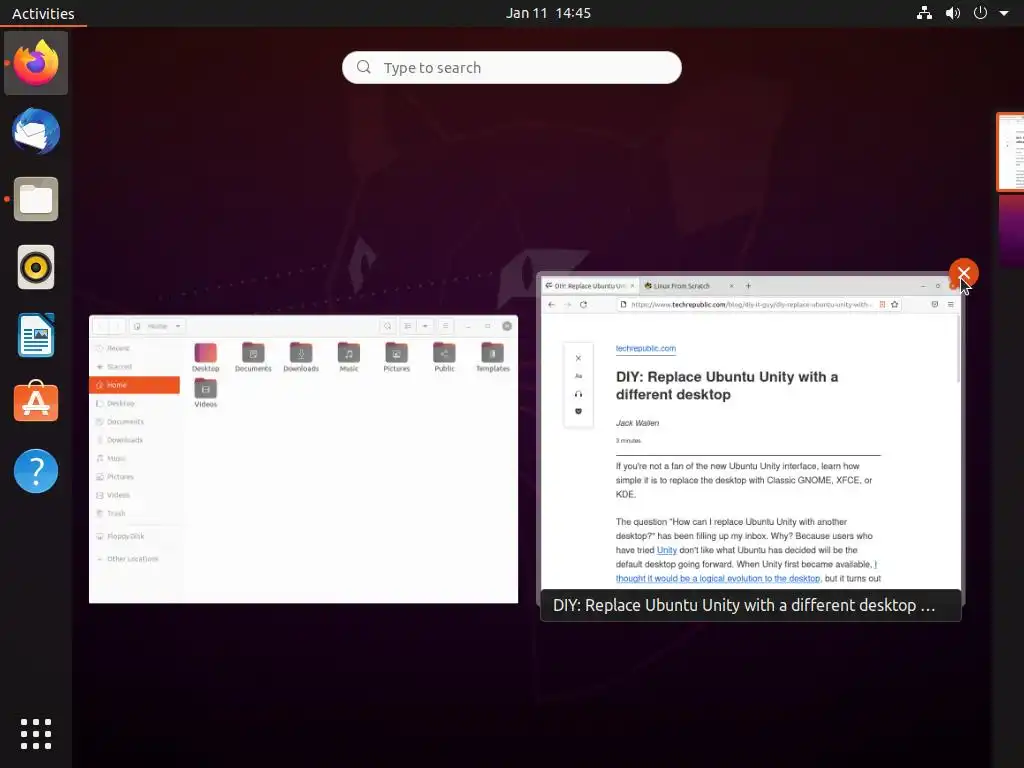Select Videos folder icon in Files
Viewport: 1024px width, 768px height.
pos(206,392)
